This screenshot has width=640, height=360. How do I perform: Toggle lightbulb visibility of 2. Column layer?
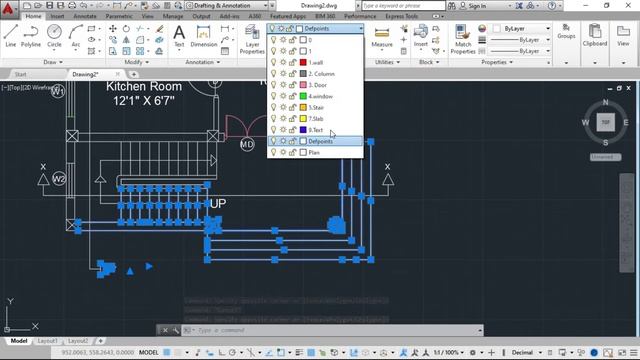[x=273, y=73]
